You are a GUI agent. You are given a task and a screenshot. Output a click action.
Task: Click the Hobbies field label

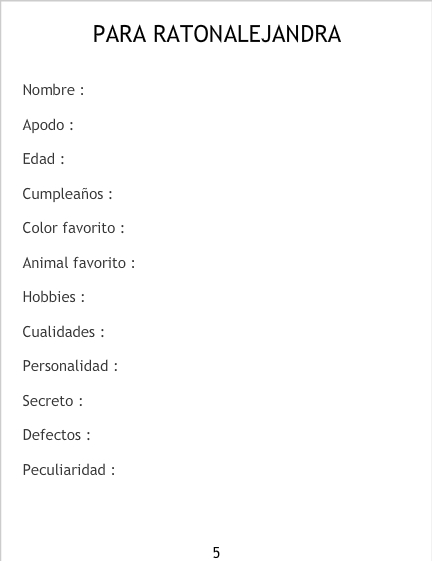tap(54, 297)
